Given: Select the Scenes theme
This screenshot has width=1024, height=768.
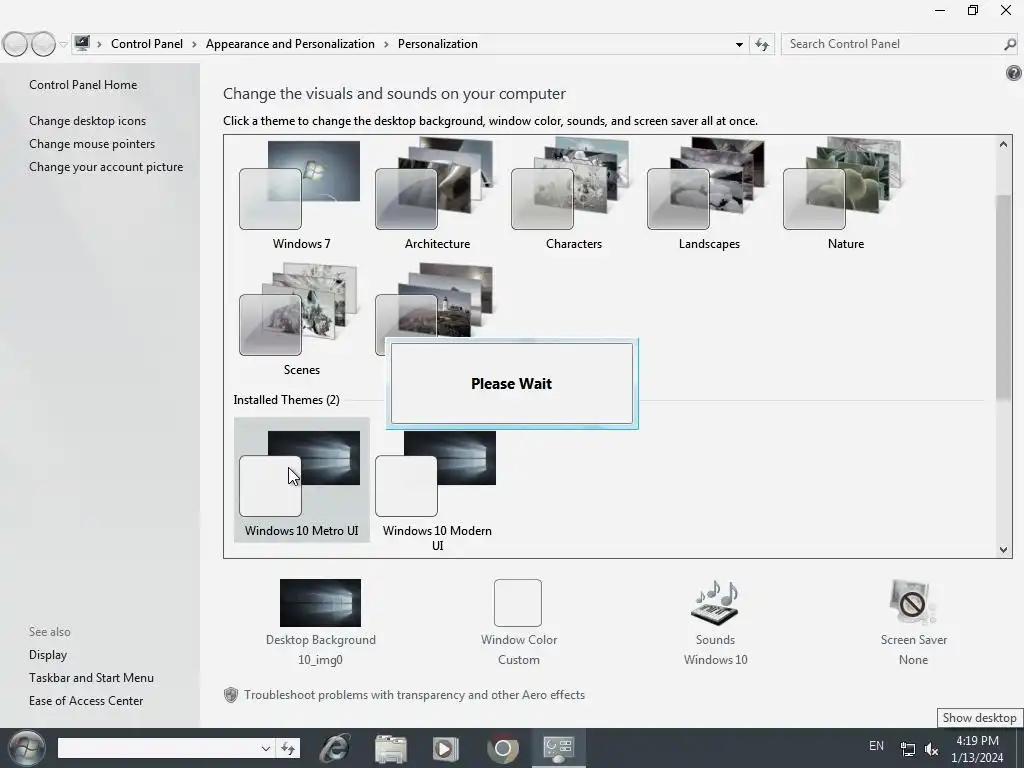Looking at the screenshot, I should (x=301, y=320).
